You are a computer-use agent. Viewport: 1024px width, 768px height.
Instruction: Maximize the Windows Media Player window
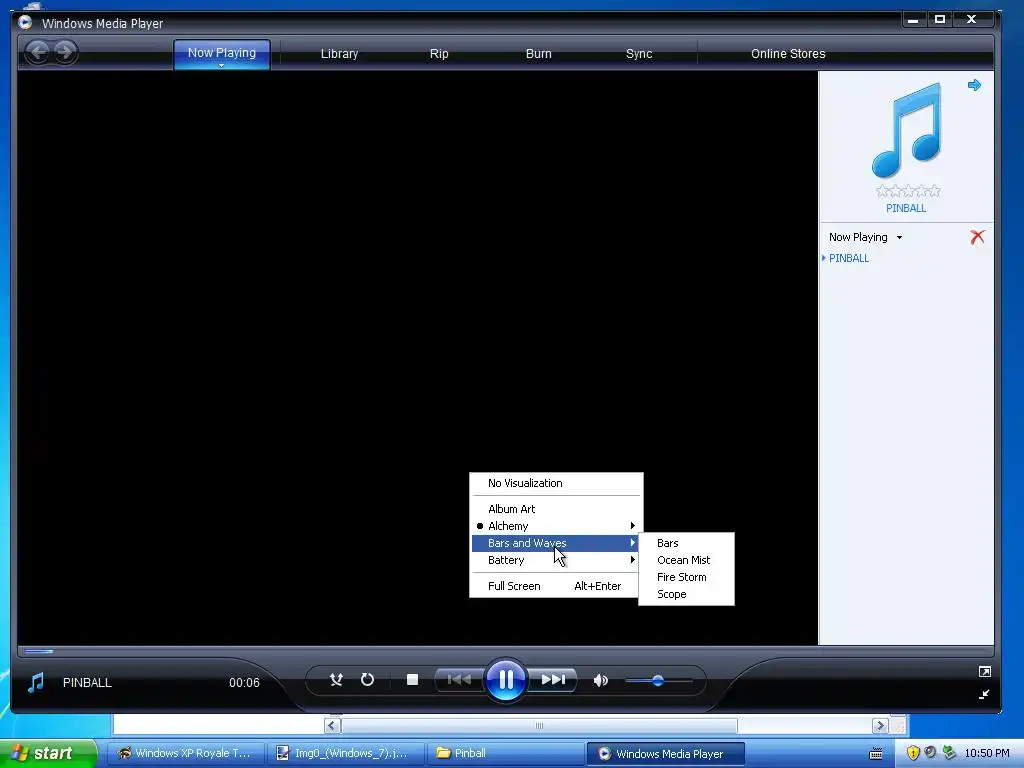(940, 20)
